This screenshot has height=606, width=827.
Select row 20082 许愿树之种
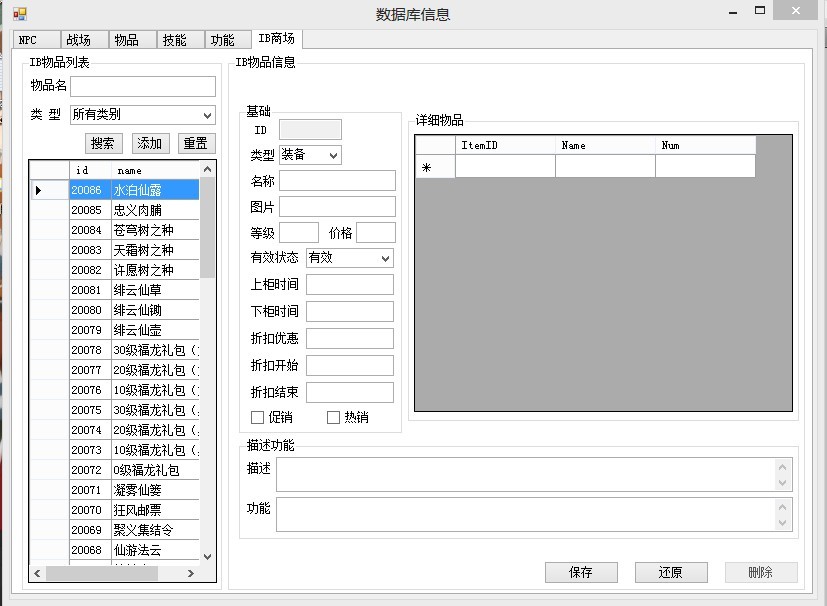pyautogui.click(x=115, y=270)
